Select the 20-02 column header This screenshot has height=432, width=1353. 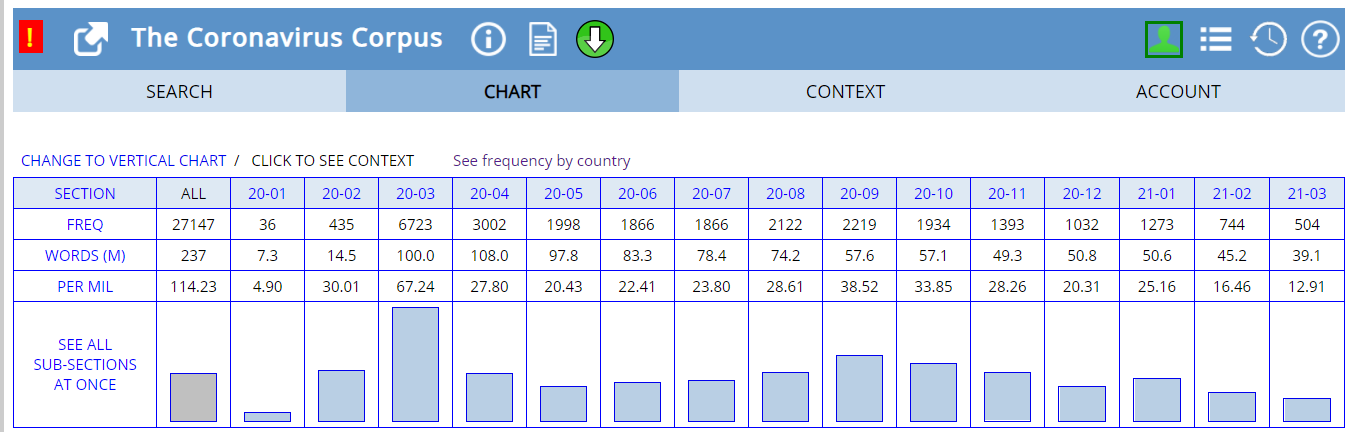[x=341, y=194]
